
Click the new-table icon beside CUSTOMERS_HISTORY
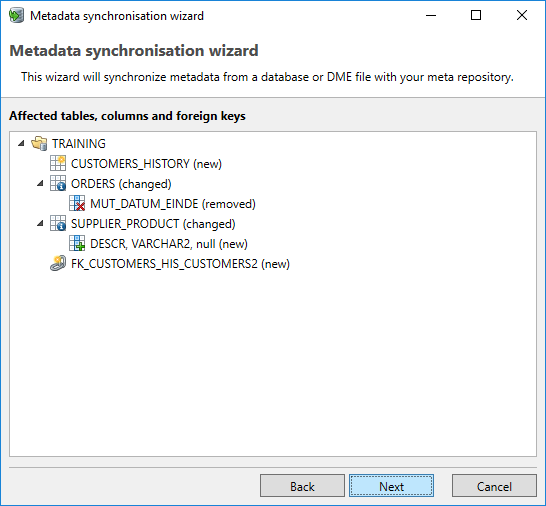[x=58, y=163]
